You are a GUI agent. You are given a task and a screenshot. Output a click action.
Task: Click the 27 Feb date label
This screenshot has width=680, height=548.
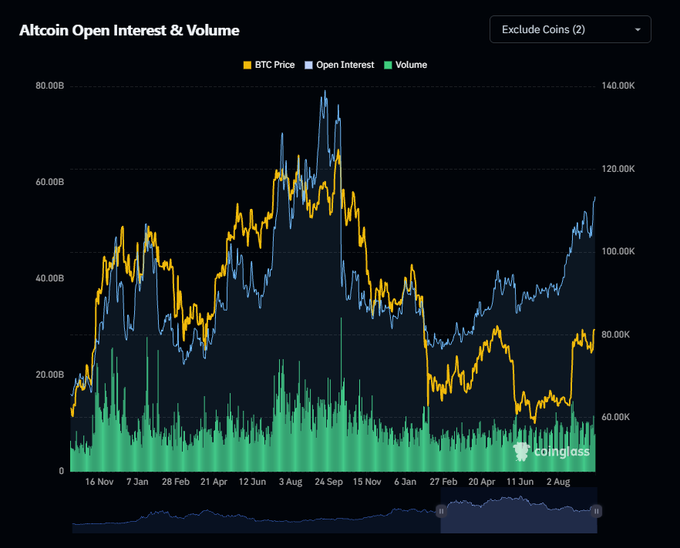443,482
